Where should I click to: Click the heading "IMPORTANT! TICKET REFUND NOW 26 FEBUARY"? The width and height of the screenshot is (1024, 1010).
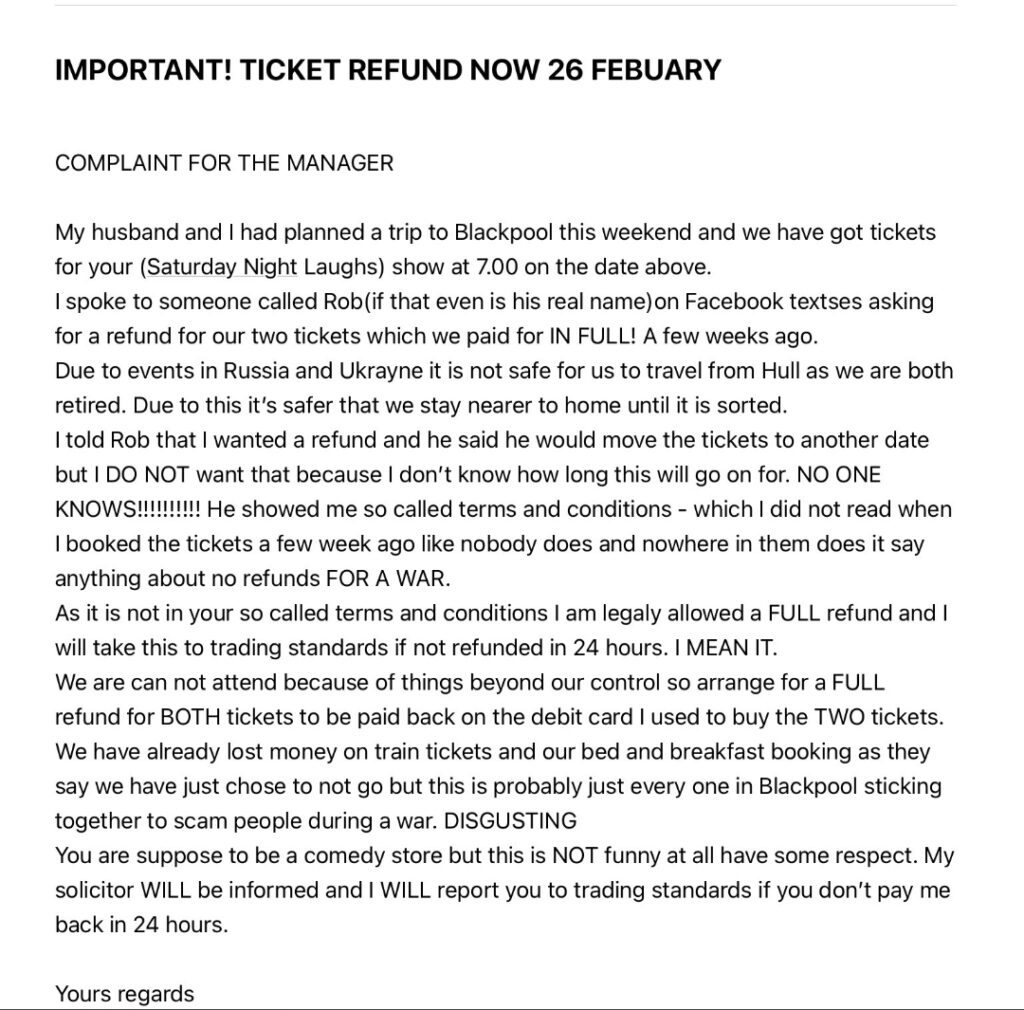click(x=388, y=70)
